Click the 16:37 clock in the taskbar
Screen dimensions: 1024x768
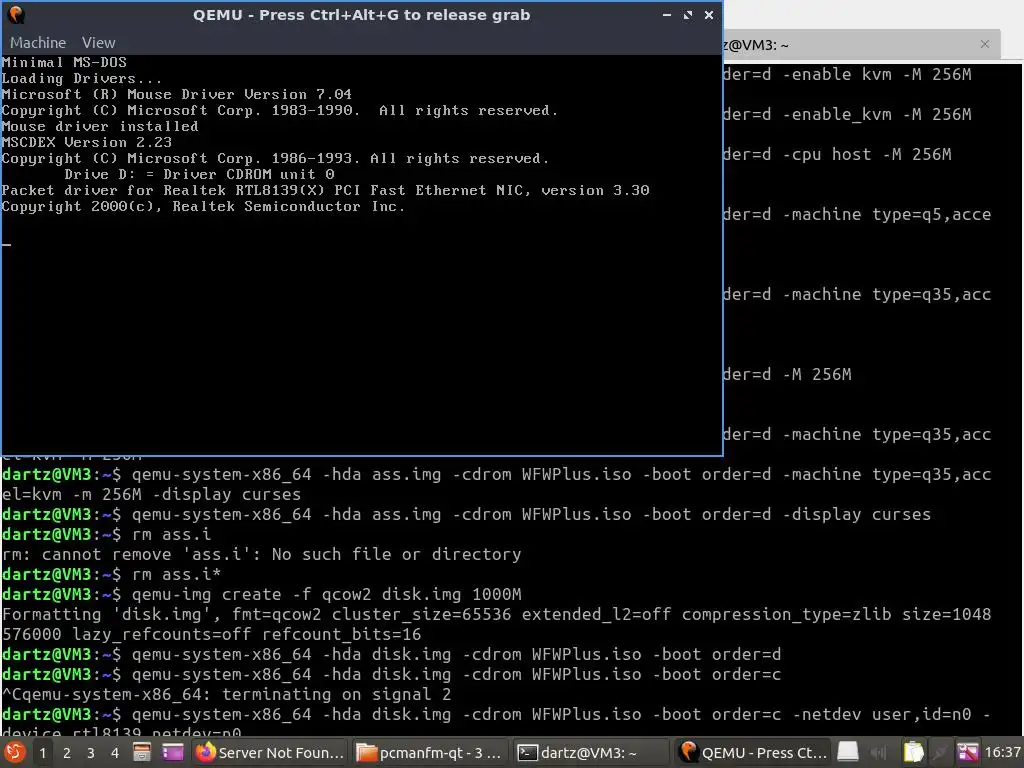coord(1002,752)
